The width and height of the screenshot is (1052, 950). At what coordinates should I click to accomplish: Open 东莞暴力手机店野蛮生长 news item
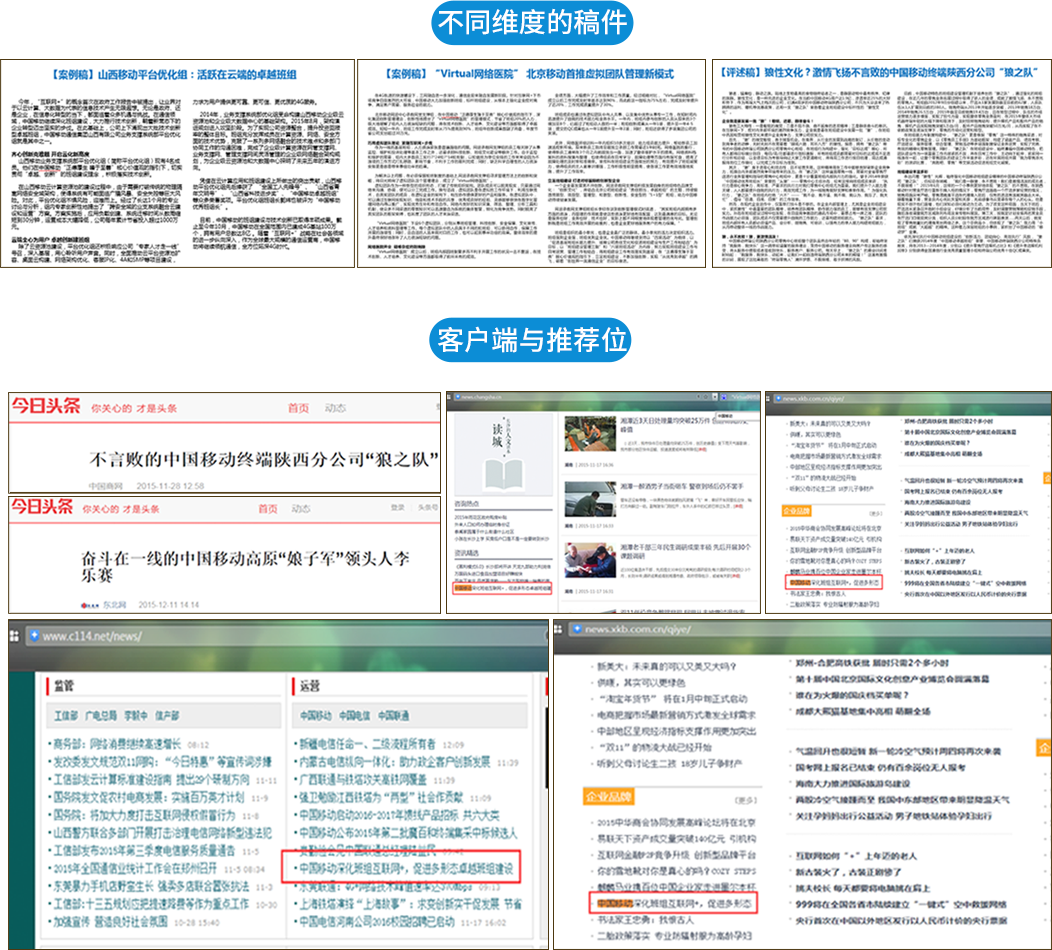[153, 886]
